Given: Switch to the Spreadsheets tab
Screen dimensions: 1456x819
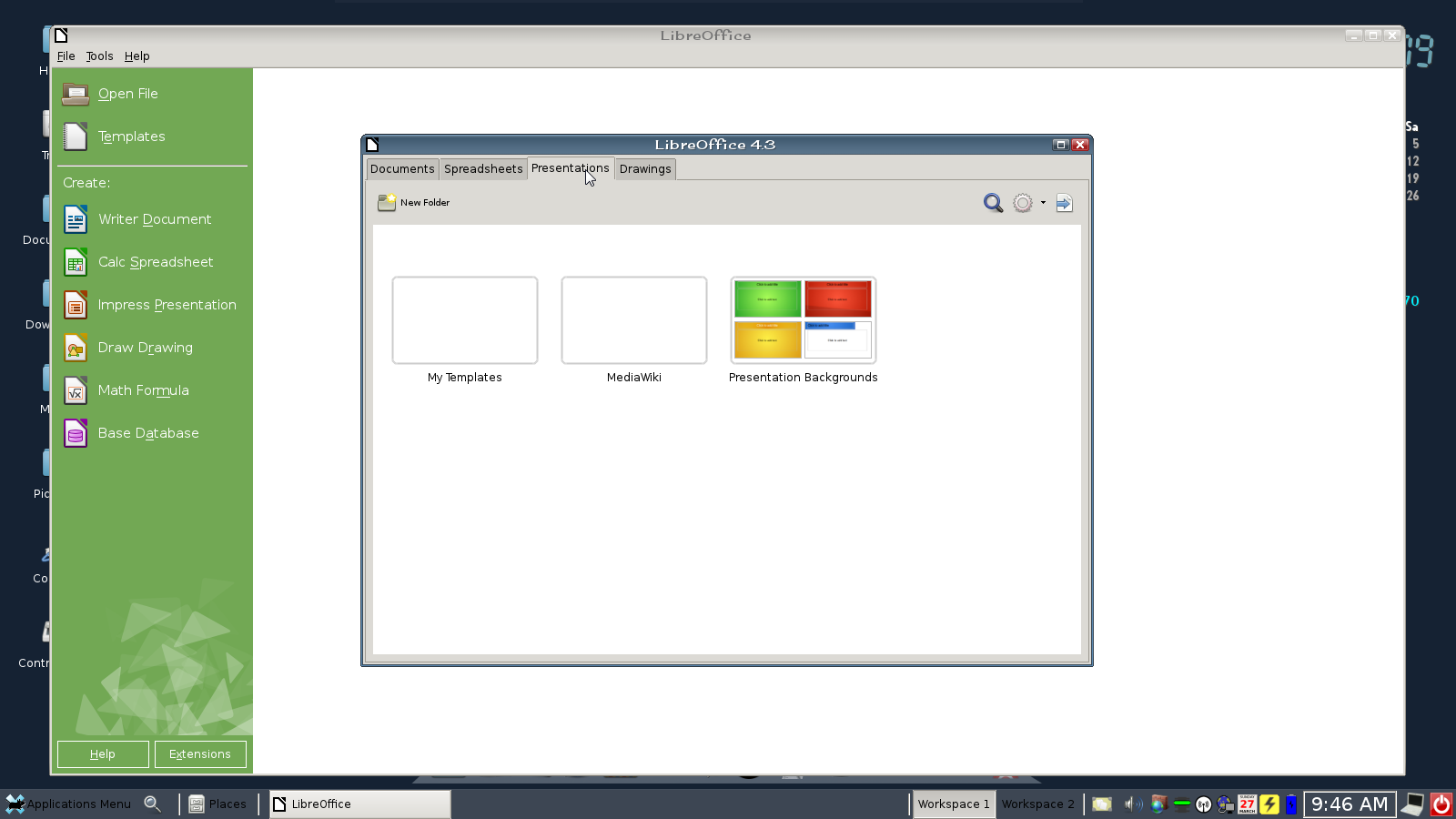Looking at the screenshot, I should (483, 169).
